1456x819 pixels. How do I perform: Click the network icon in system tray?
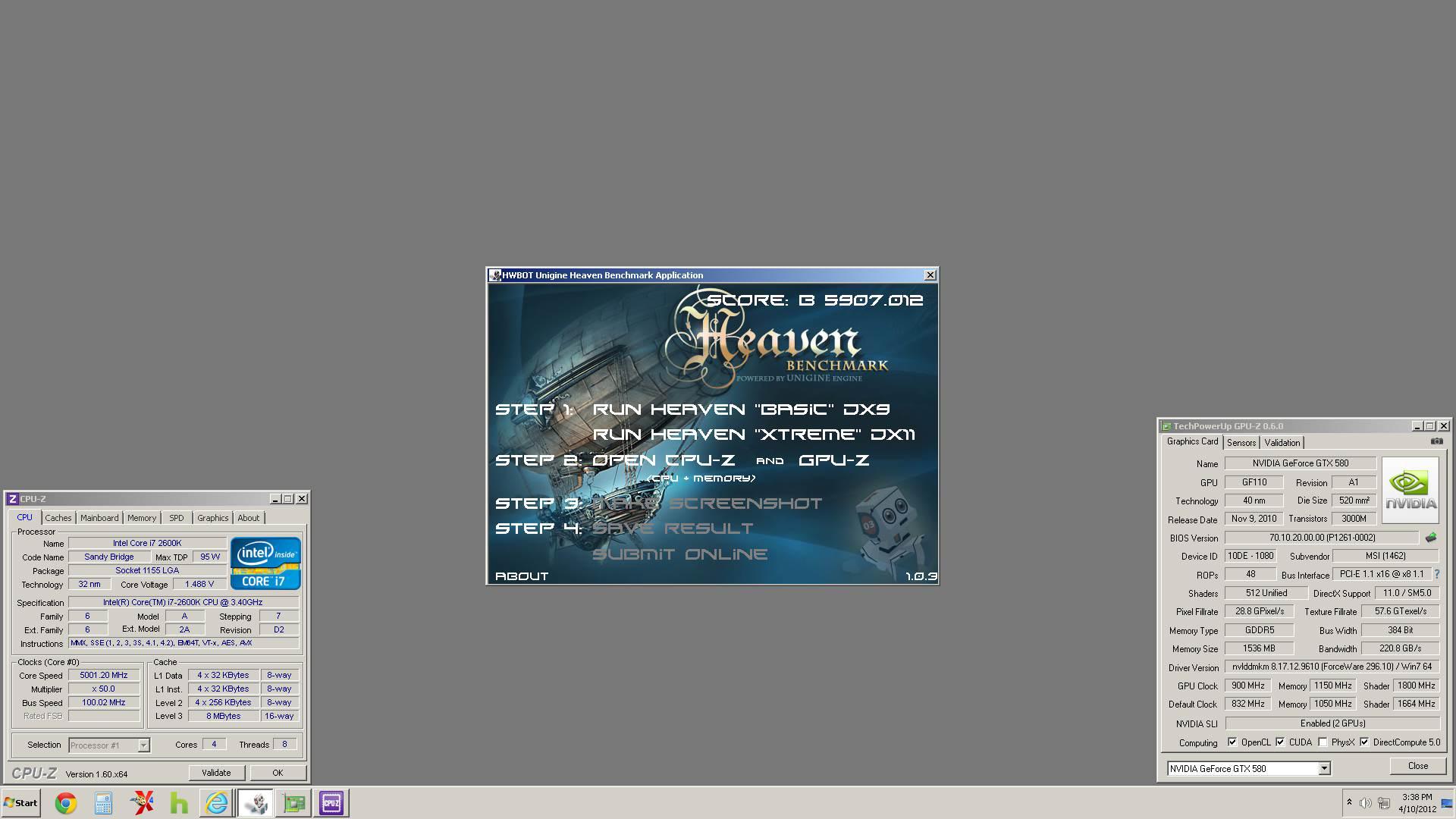[1384, 803]
